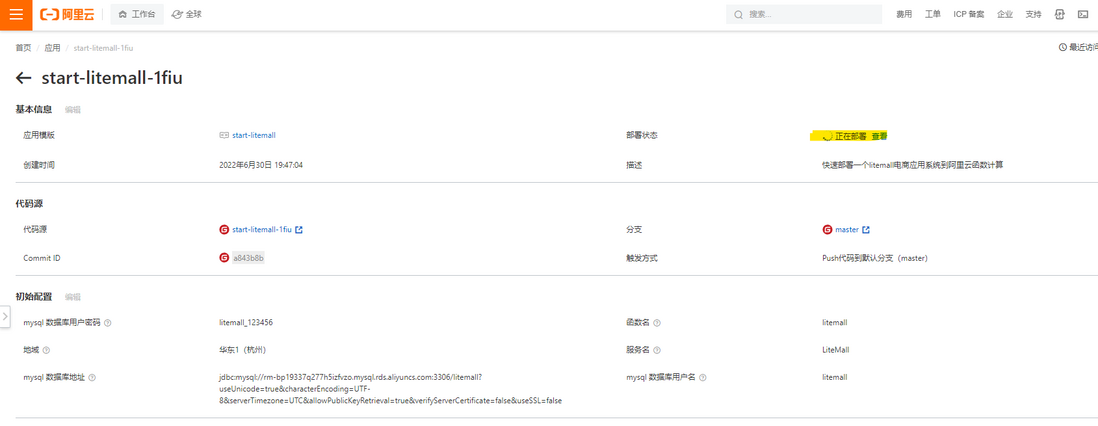The width and height of the screenshot is (1098, 426).
Task: Click 编辑 next to 初始配置
Action: click(73, 297)
